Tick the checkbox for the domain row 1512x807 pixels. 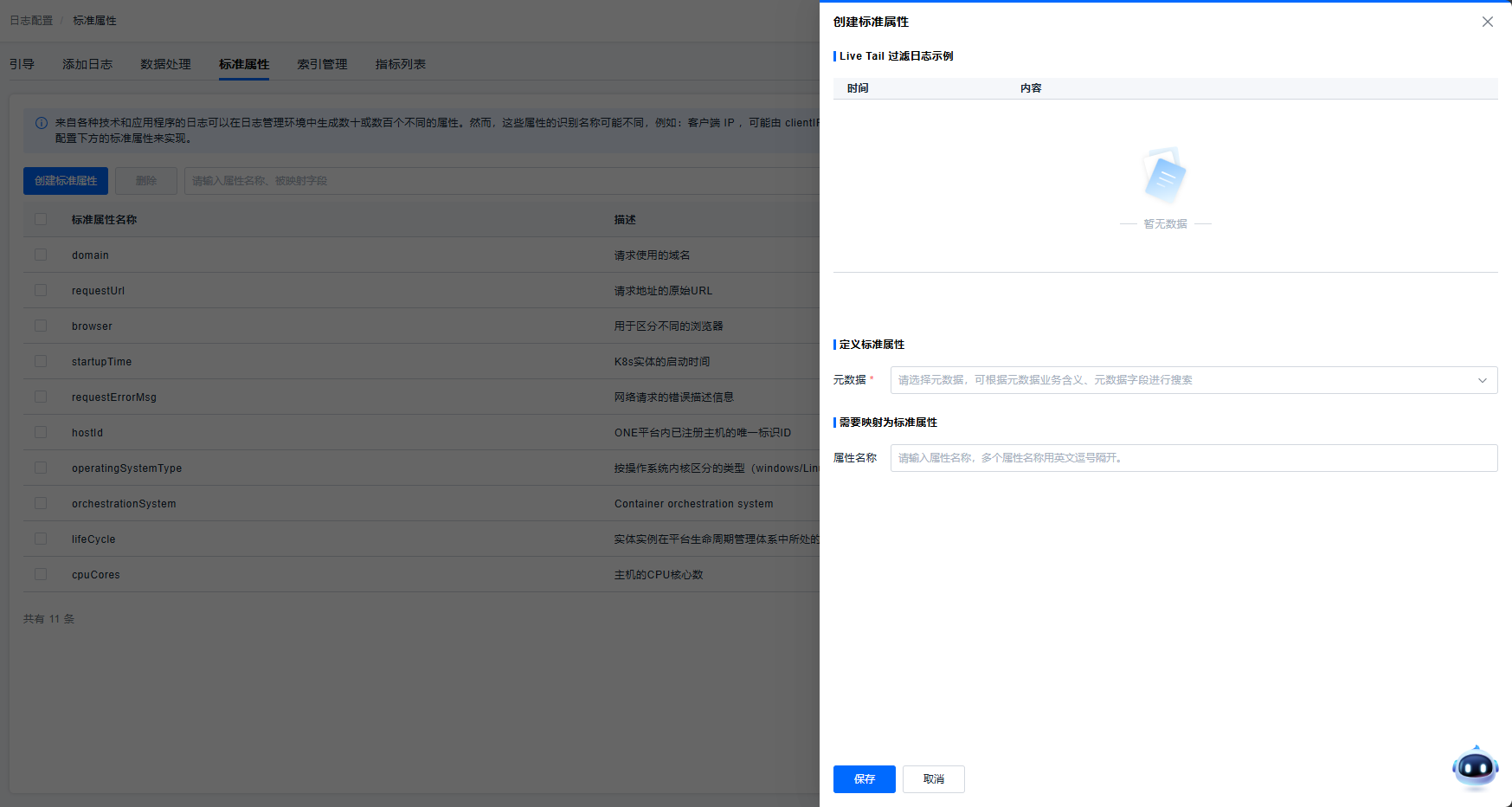(x=41, y=255)
